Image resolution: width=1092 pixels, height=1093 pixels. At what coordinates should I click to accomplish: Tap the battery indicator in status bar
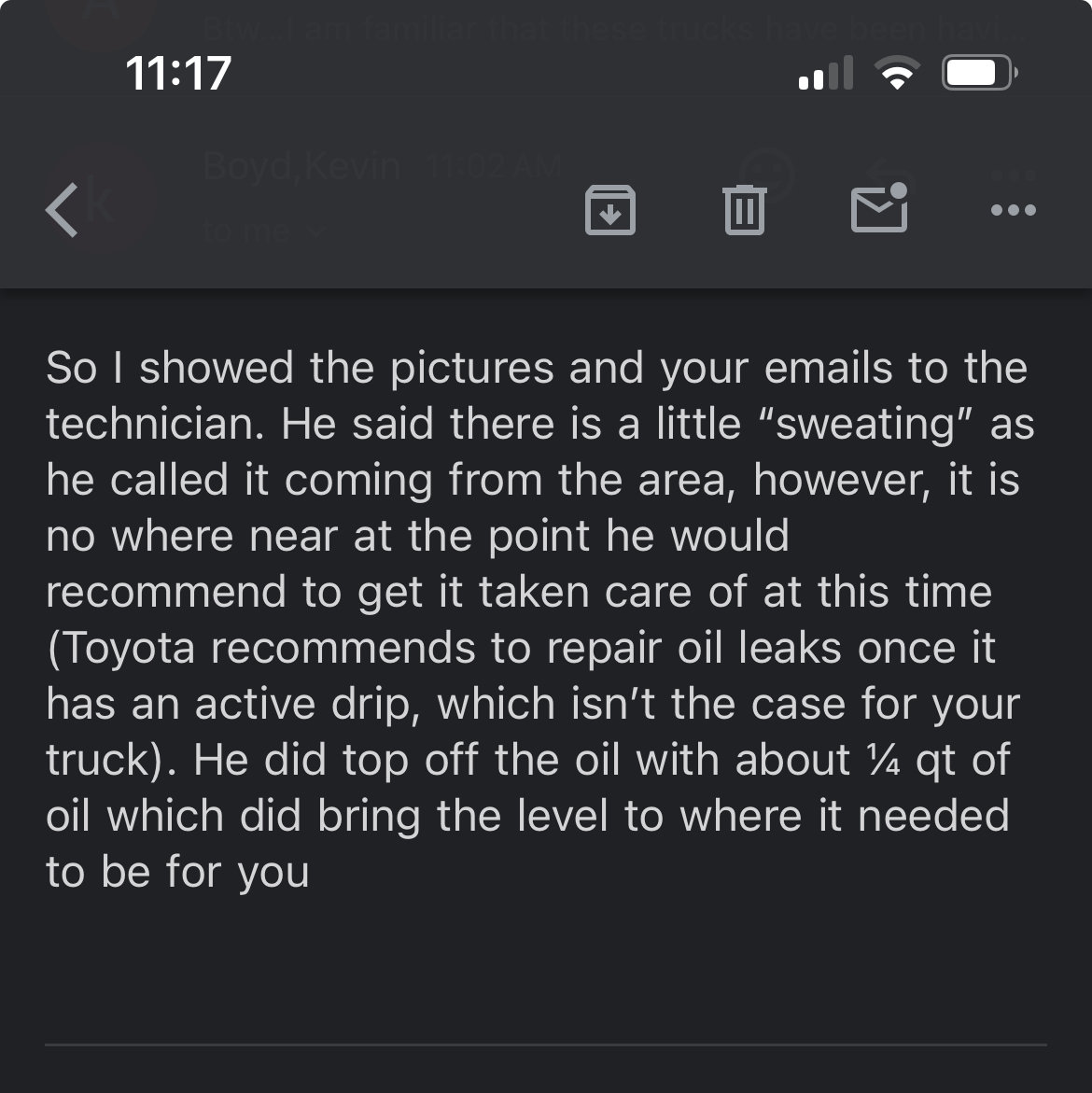[979, 73]
